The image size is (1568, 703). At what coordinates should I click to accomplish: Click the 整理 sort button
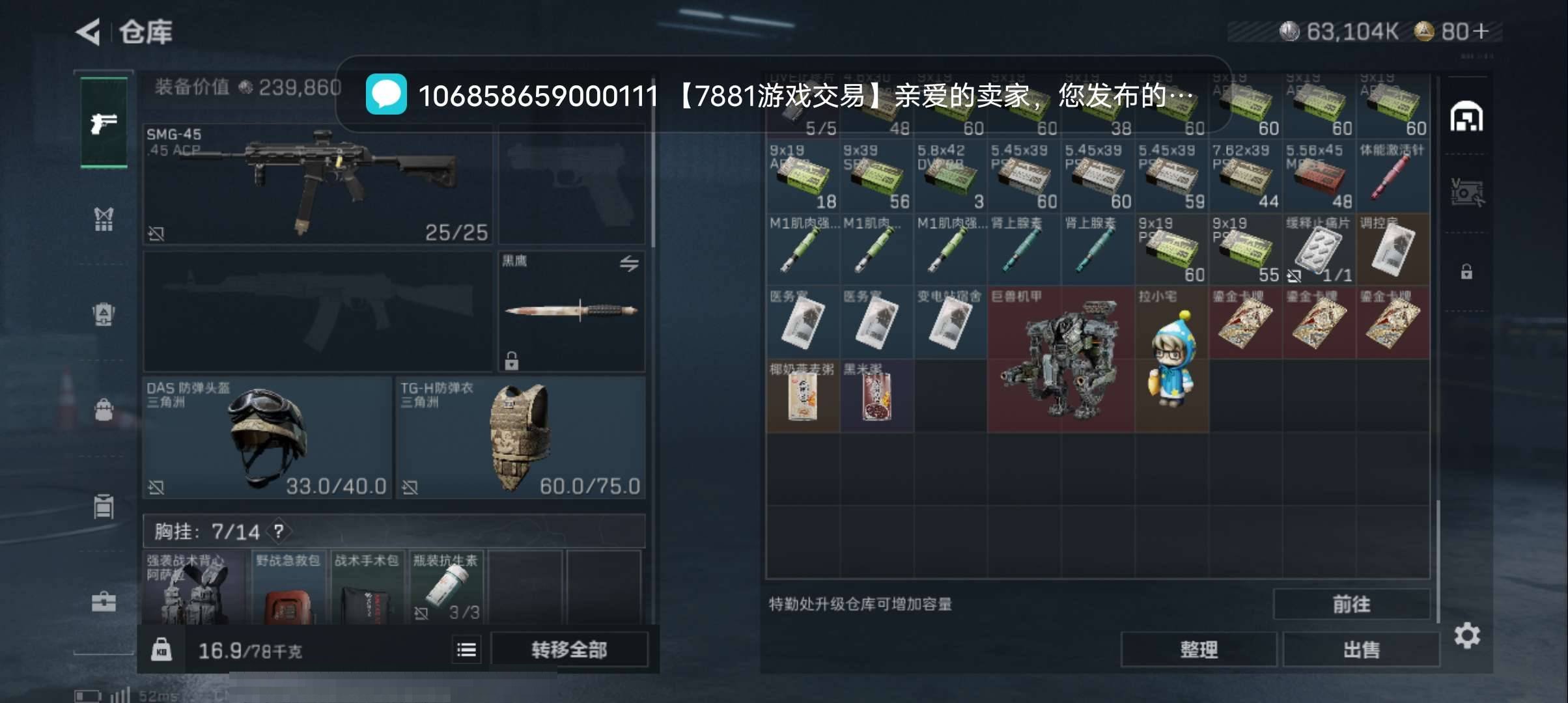1199,650
